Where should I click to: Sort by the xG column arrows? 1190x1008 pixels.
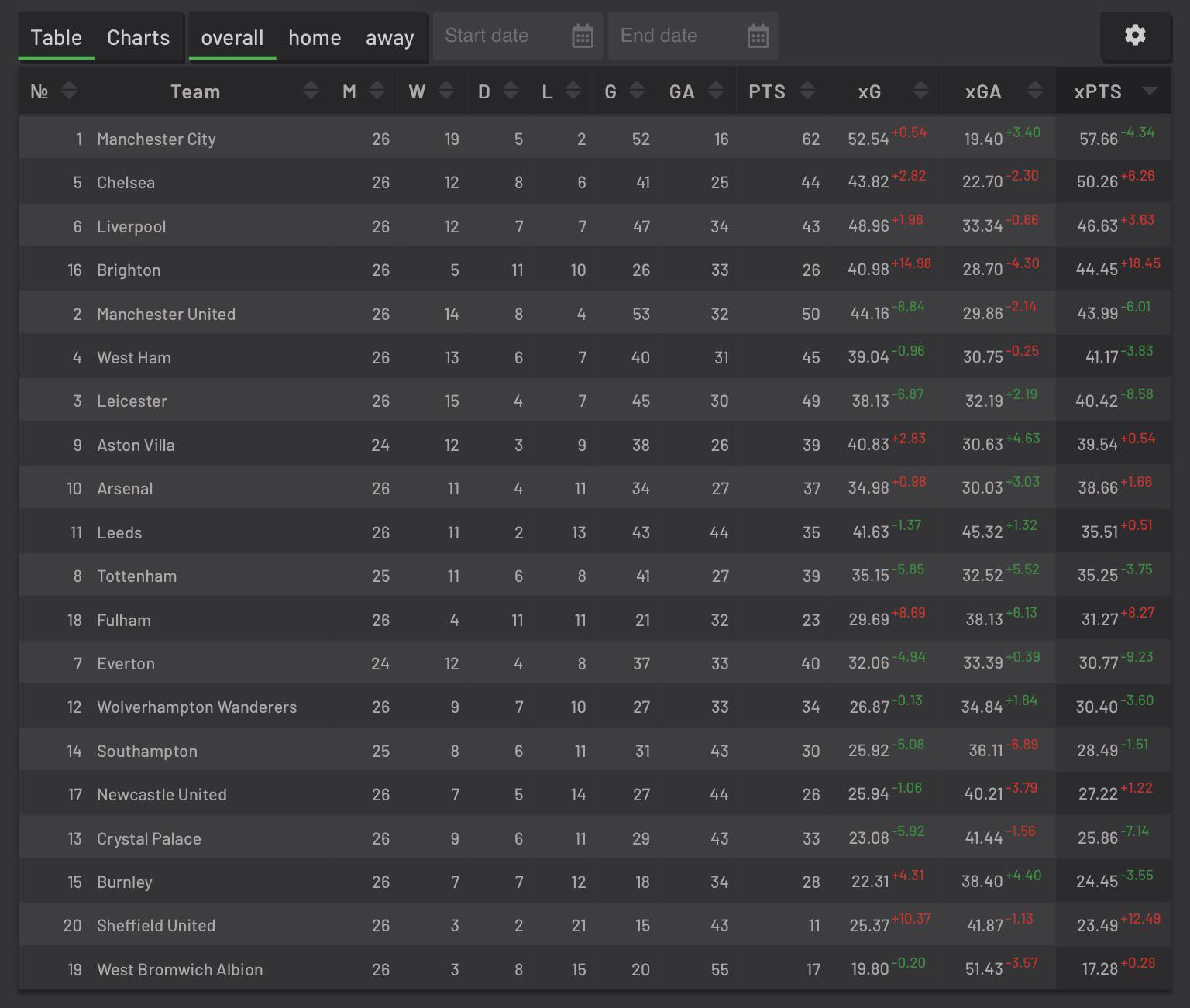920,91
